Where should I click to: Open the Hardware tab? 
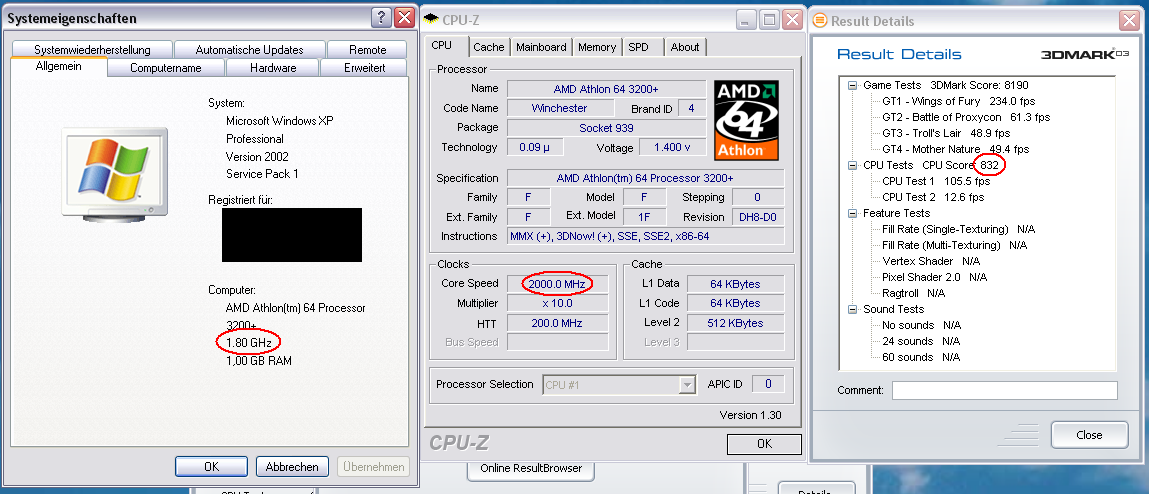coord(273,68)
